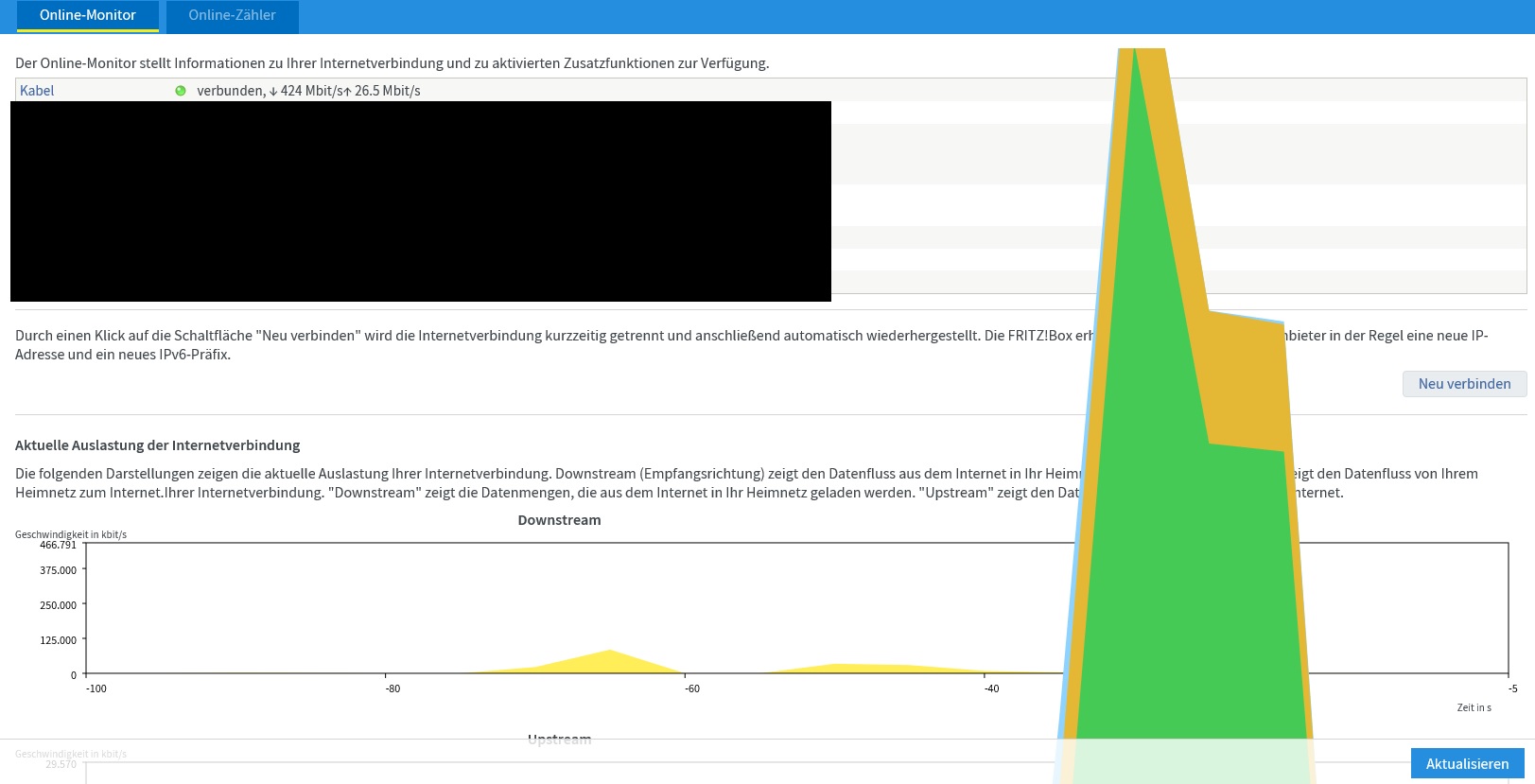The height and width of the screenshot is (784, 1535).
Task: Click the 250.000 y-axis label
Action: (x=58, y=605)
